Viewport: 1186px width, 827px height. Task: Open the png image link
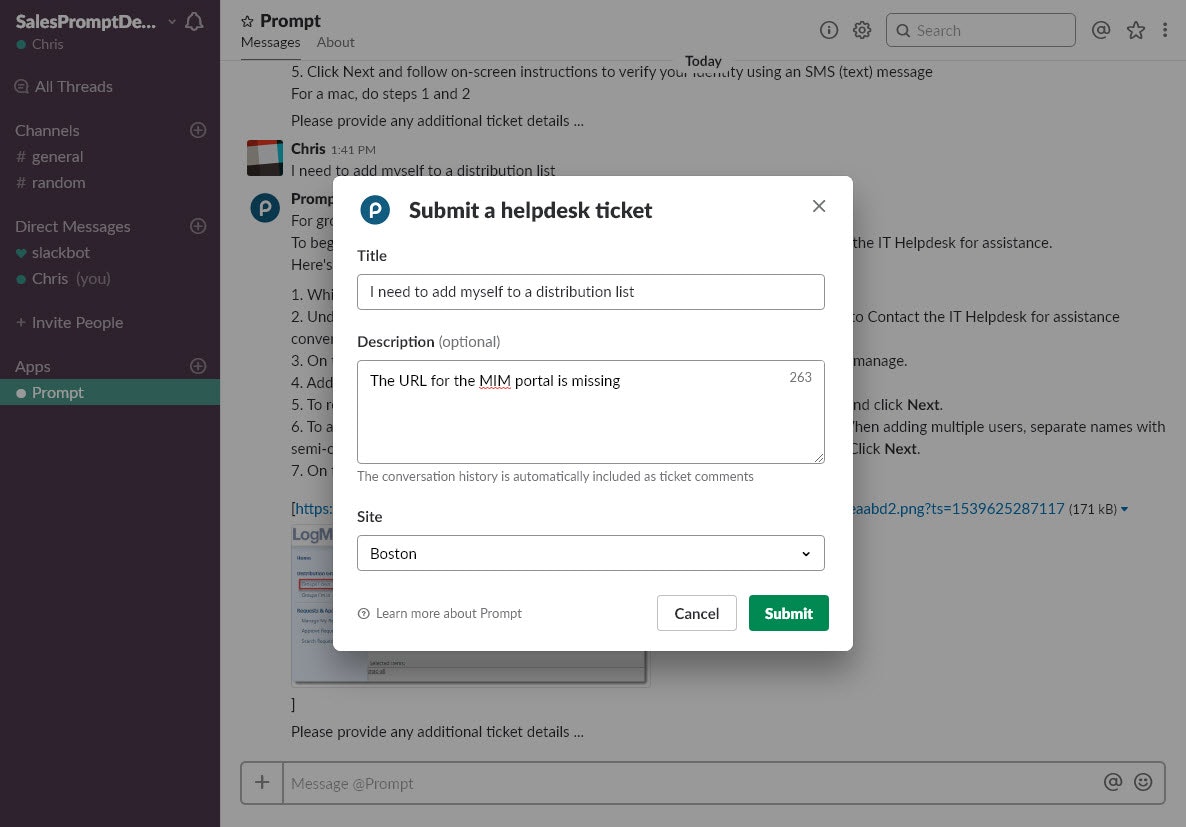pos(958,508)
